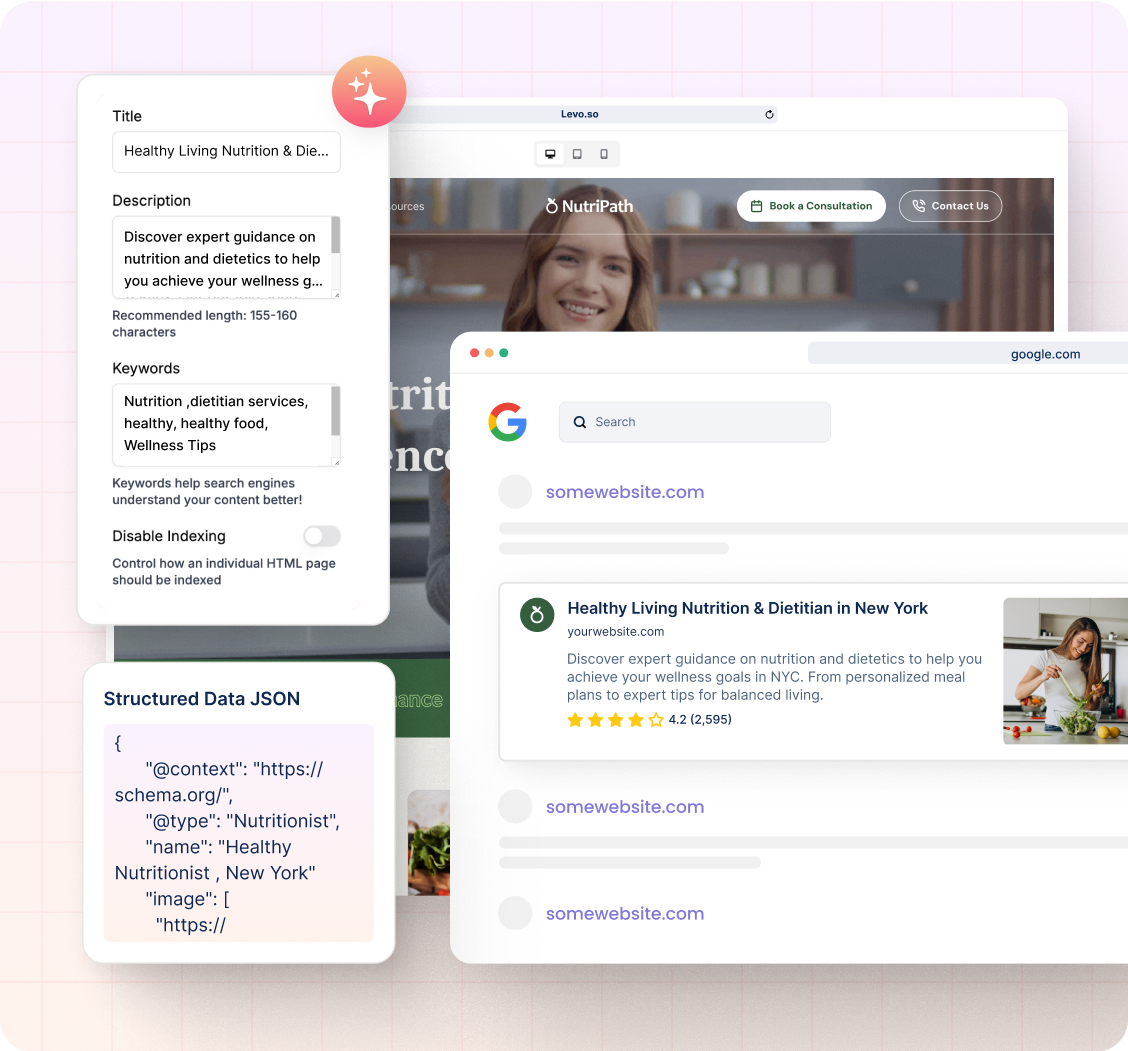Viewport: 1128px width, 1051px height.
Task: Open Healthy Living Nutrition & Dietitian result
Action: point(747,608)
